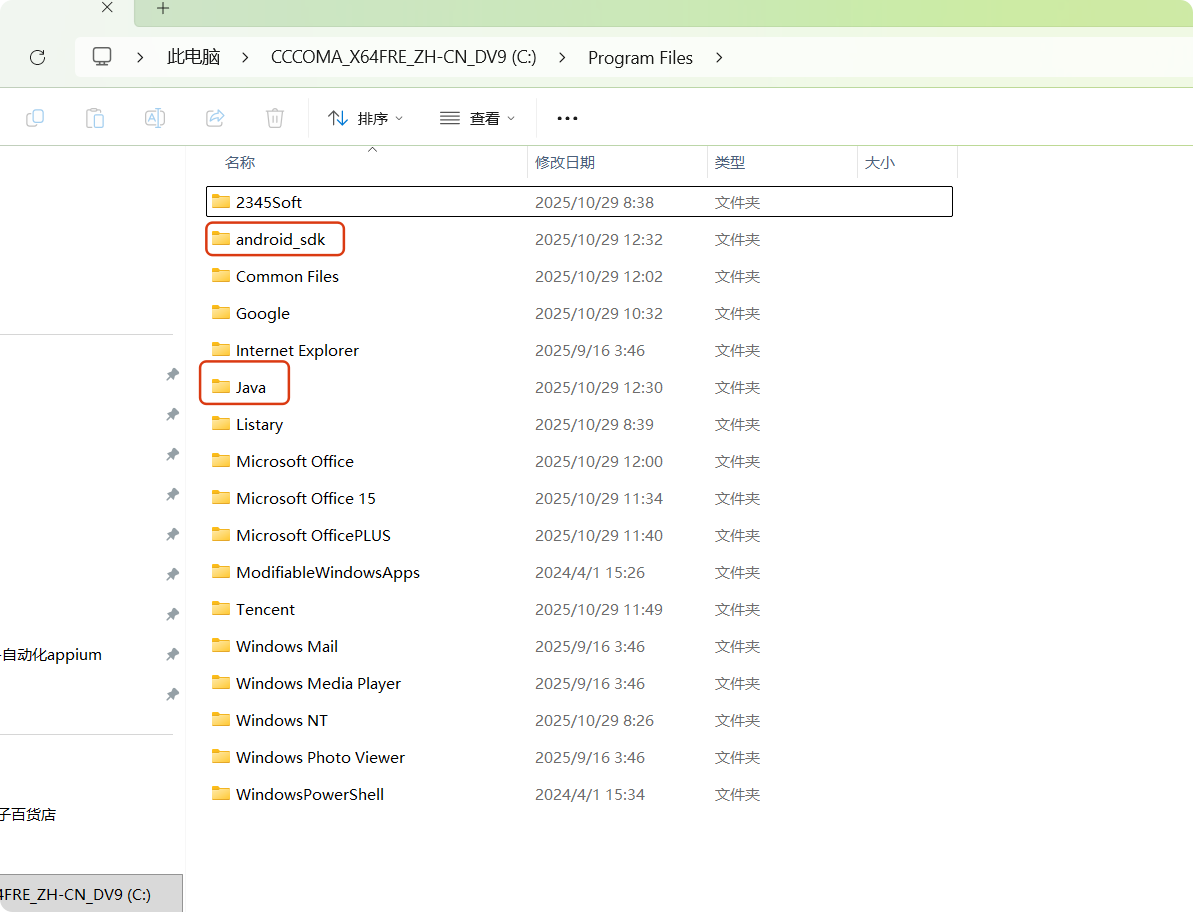Viewport: 1193px width, 912px height.
Task: Select the Listary folder icon
Action: click(x=221, y=424)
